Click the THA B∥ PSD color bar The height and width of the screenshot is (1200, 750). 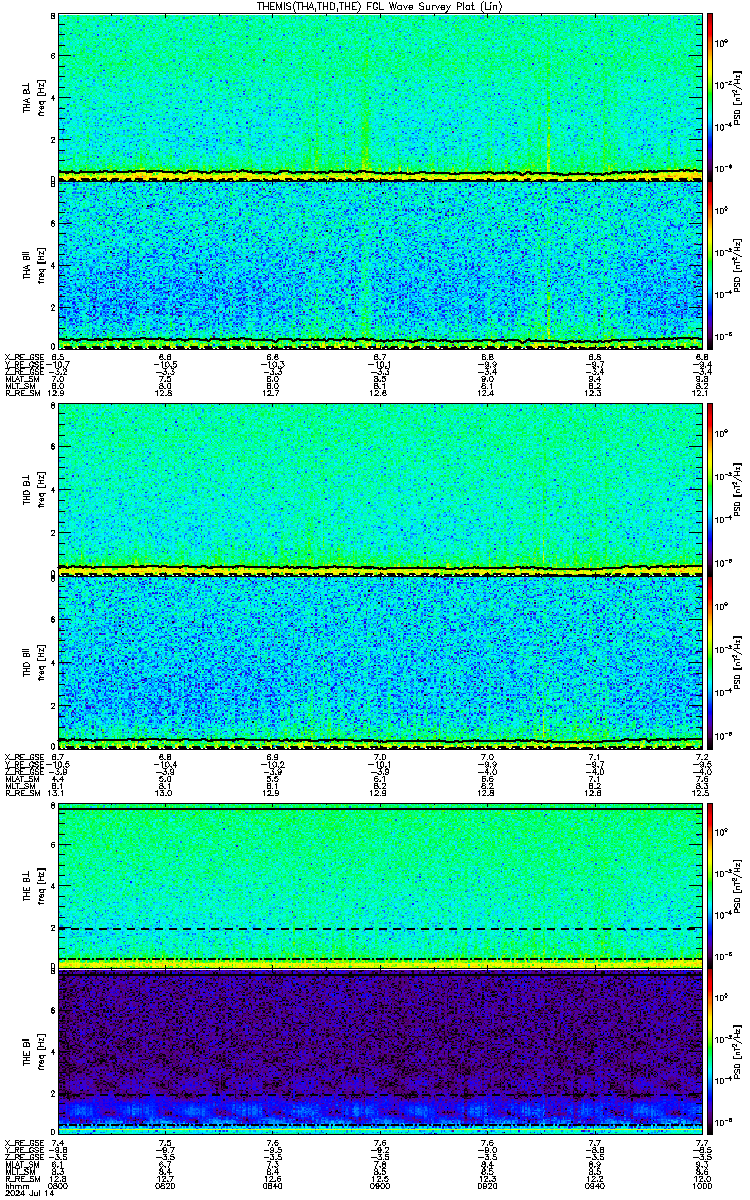pos(710,264)
